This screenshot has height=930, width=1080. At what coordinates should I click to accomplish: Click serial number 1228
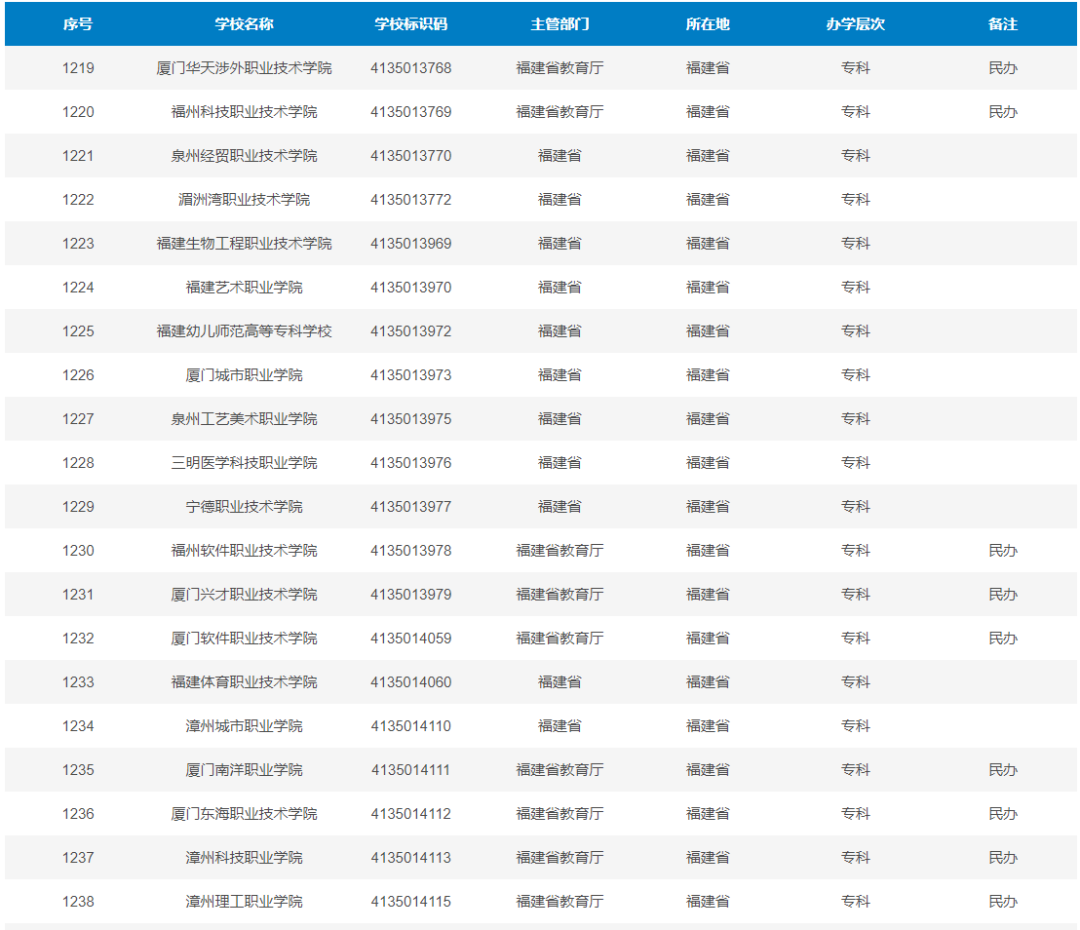click(x=78, y=463)
